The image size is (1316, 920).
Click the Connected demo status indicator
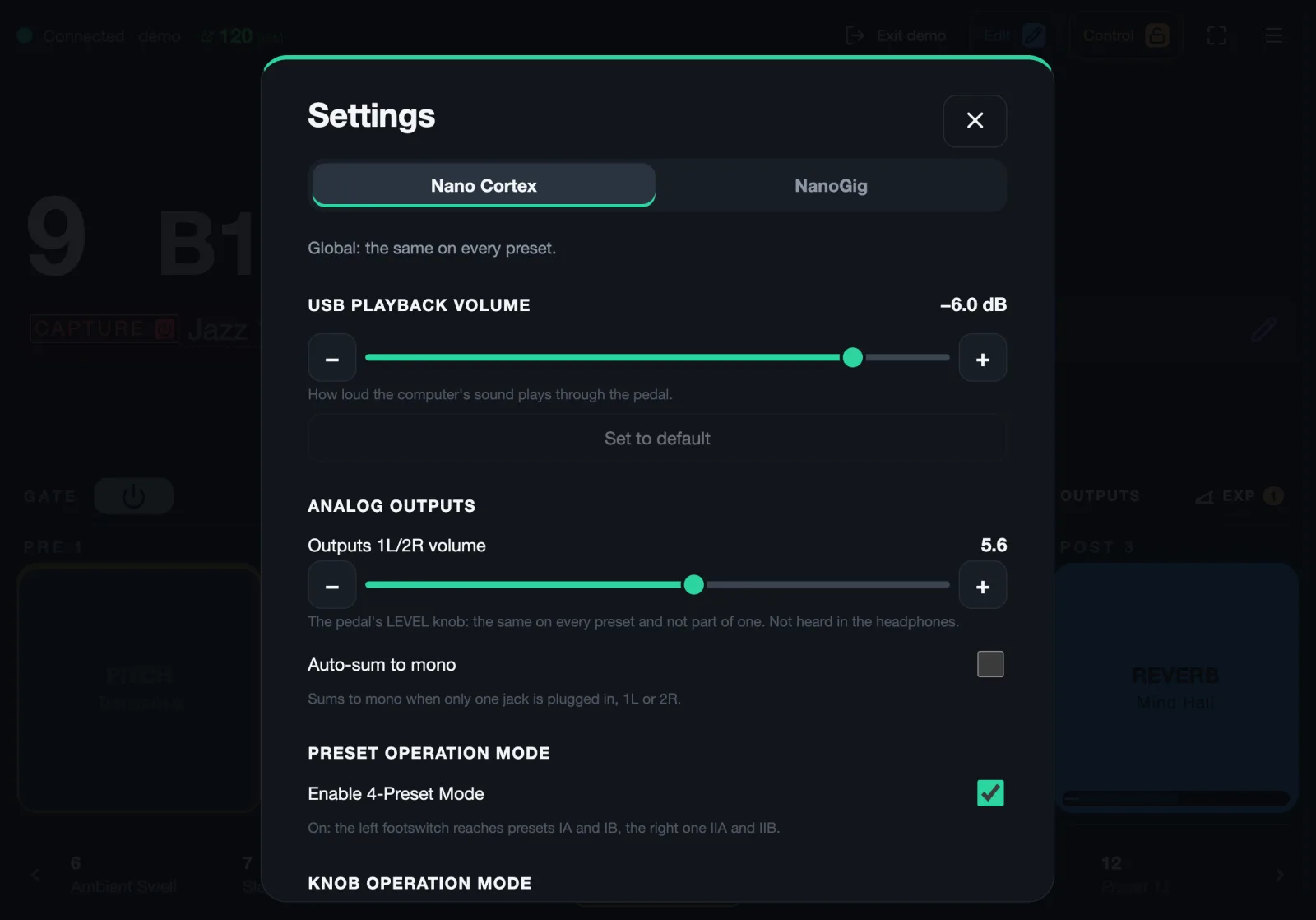pos(100,36)
